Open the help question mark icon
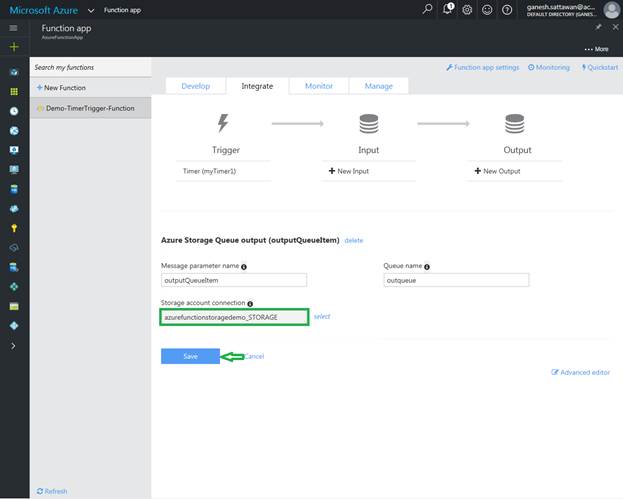The width and height of the screenshot is (623, 499). [507, 9]
